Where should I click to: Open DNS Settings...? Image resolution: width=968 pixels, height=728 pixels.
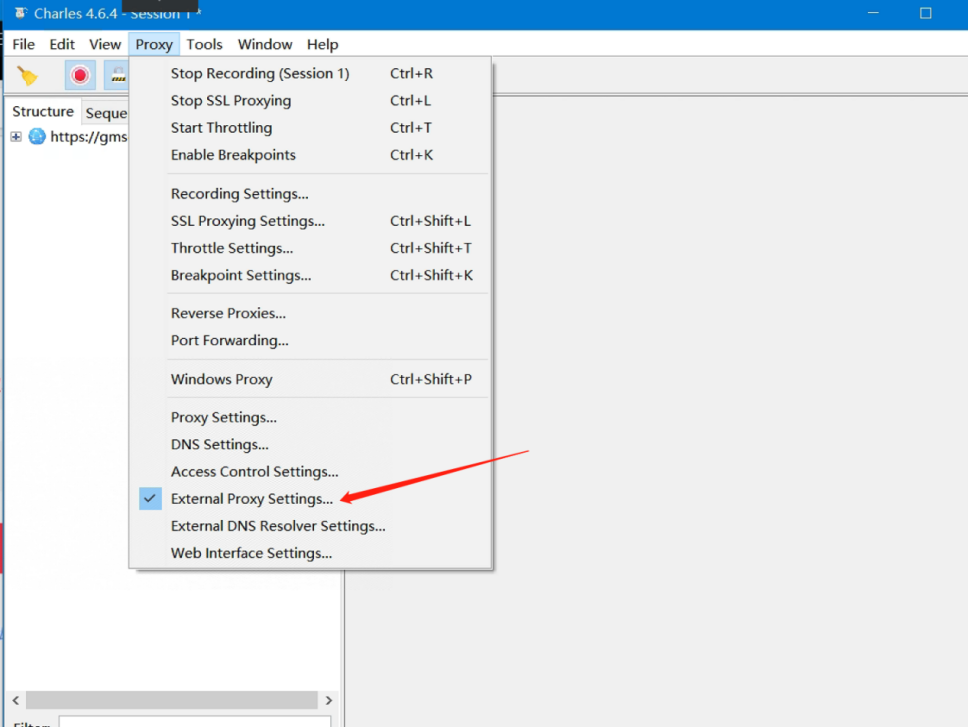[310, 445]
